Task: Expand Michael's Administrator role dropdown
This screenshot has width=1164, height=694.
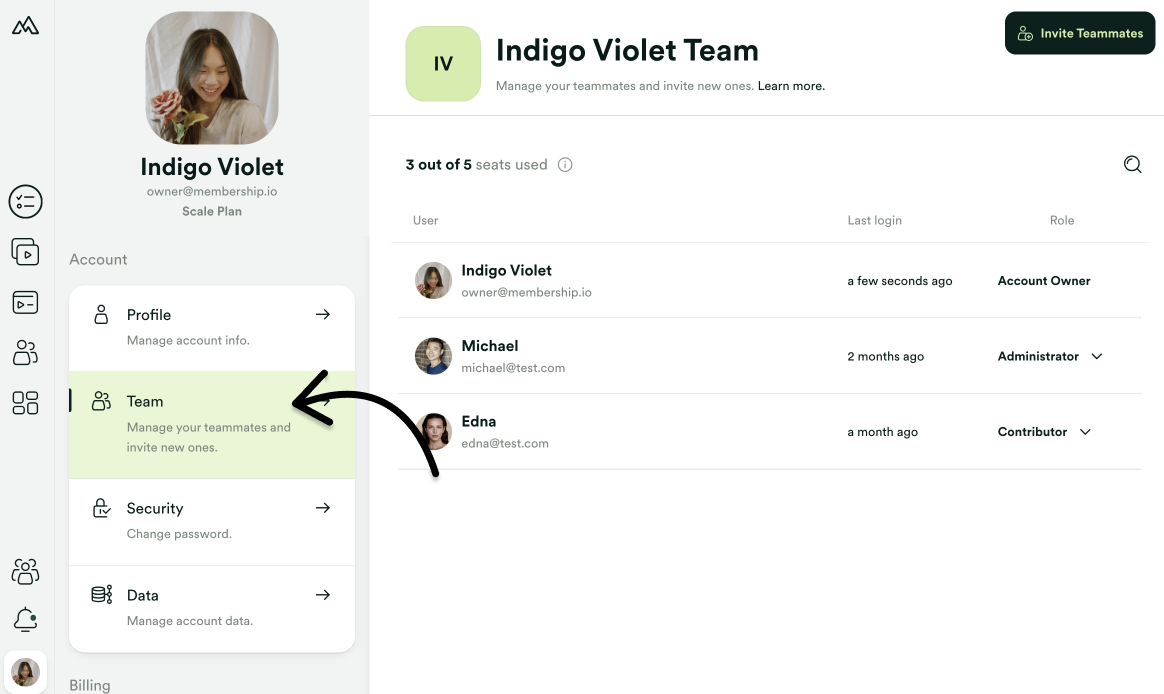Action: click(x=1096, y=356)
